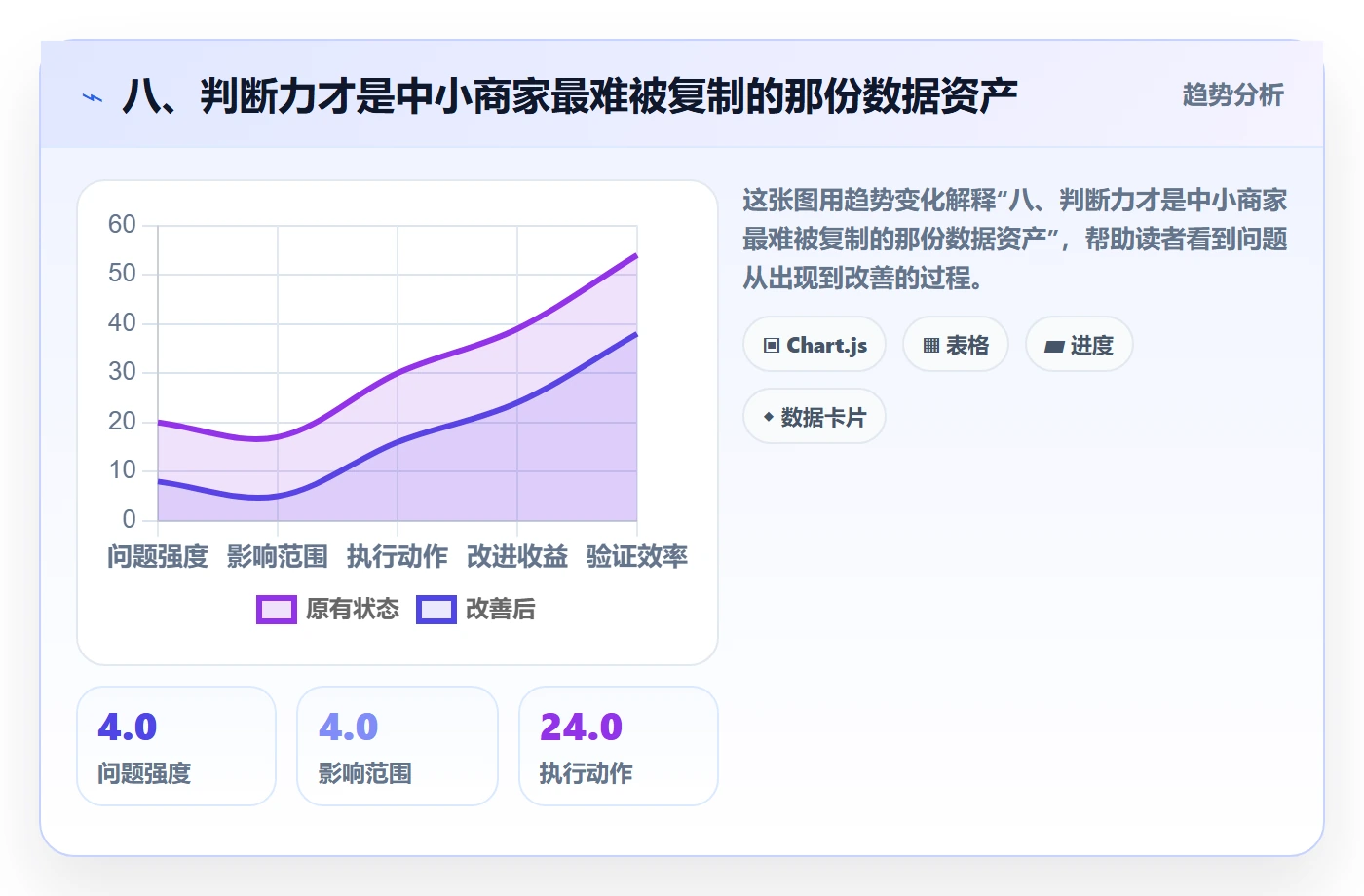Click the 验证效率 x-axis label
This screenshot has height=896, width=1364.
tap(637, 556)
